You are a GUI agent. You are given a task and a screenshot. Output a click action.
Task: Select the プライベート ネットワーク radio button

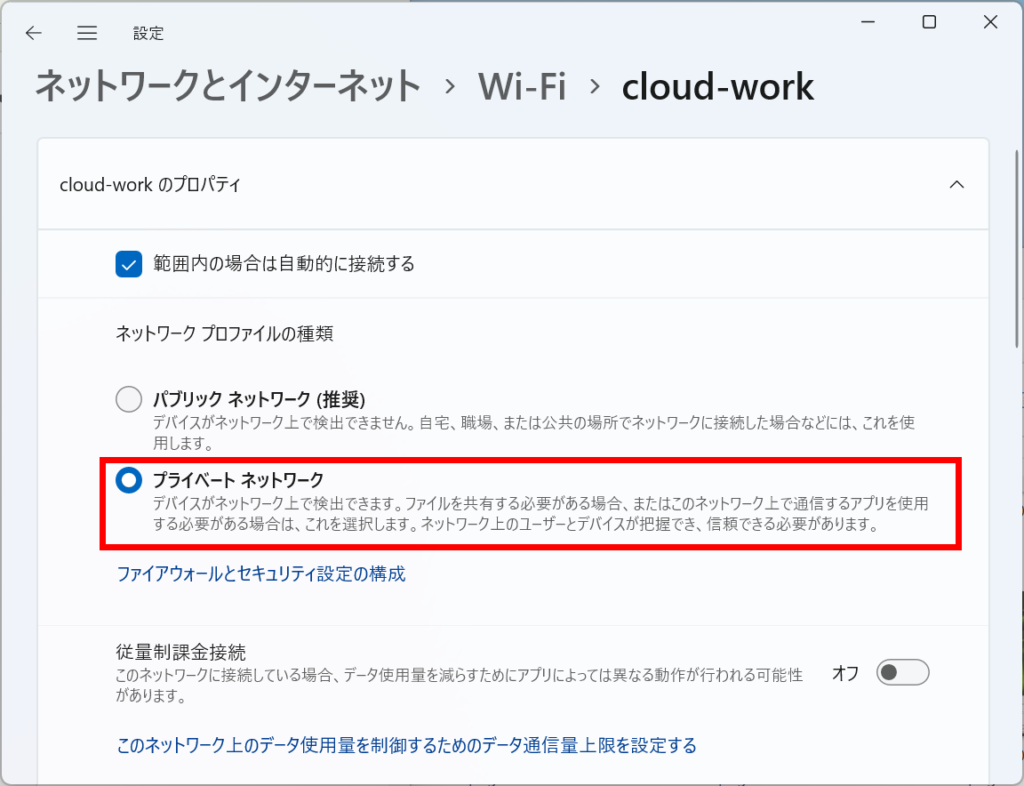tap(129, 480)
